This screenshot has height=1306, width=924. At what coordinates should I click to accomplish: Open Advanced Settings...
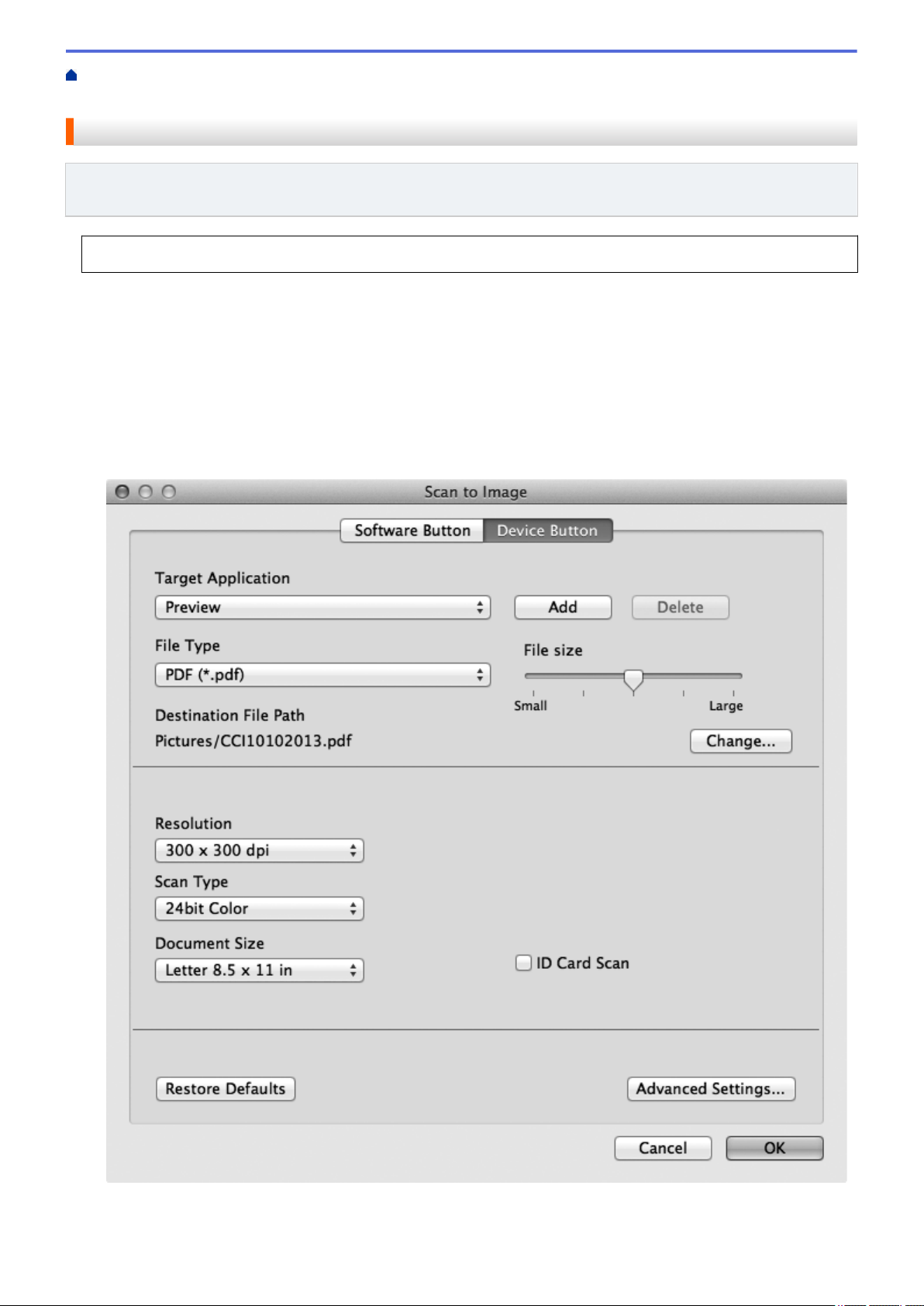[x=711, y=1088]
